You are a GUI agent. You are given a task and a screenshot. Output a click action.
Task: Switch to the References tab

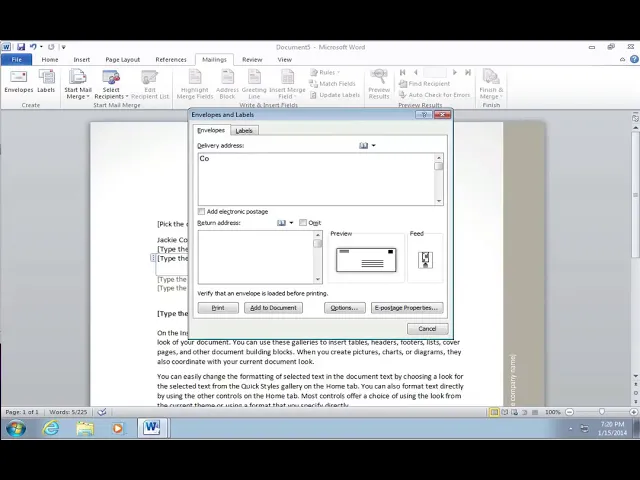point(171,60)
